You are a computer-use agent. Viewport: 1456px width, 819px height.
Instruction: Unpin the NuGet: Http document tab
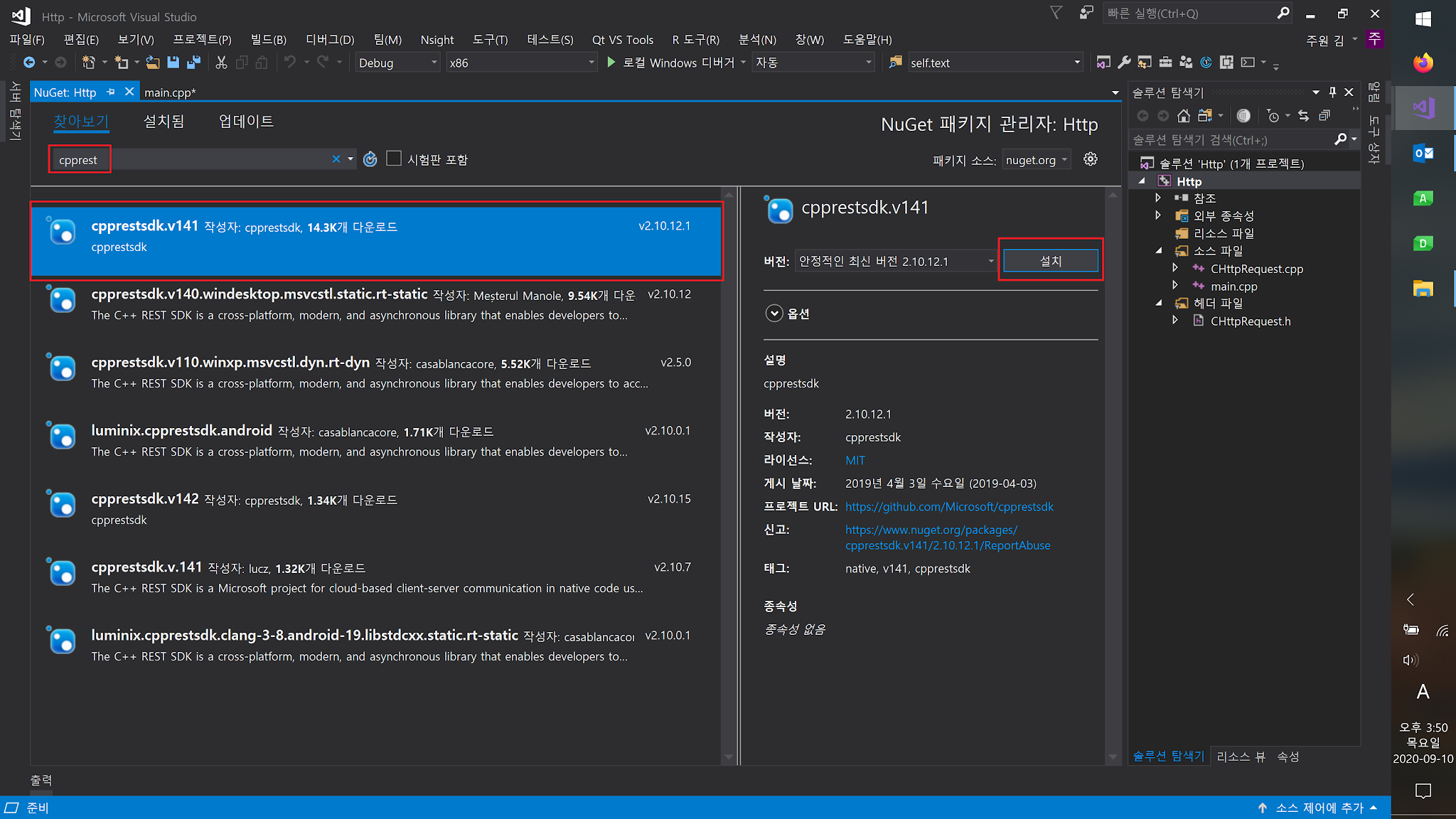click(x=111, y=92)
